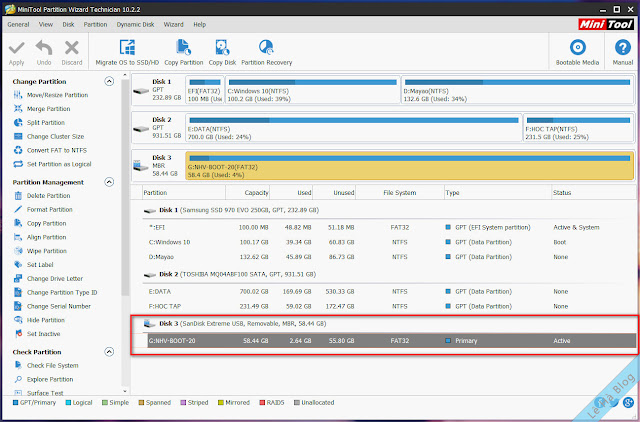Choose Format Partition action
Image resolution: width=640 pixels, height=422 pixels.
coord(43,210)
